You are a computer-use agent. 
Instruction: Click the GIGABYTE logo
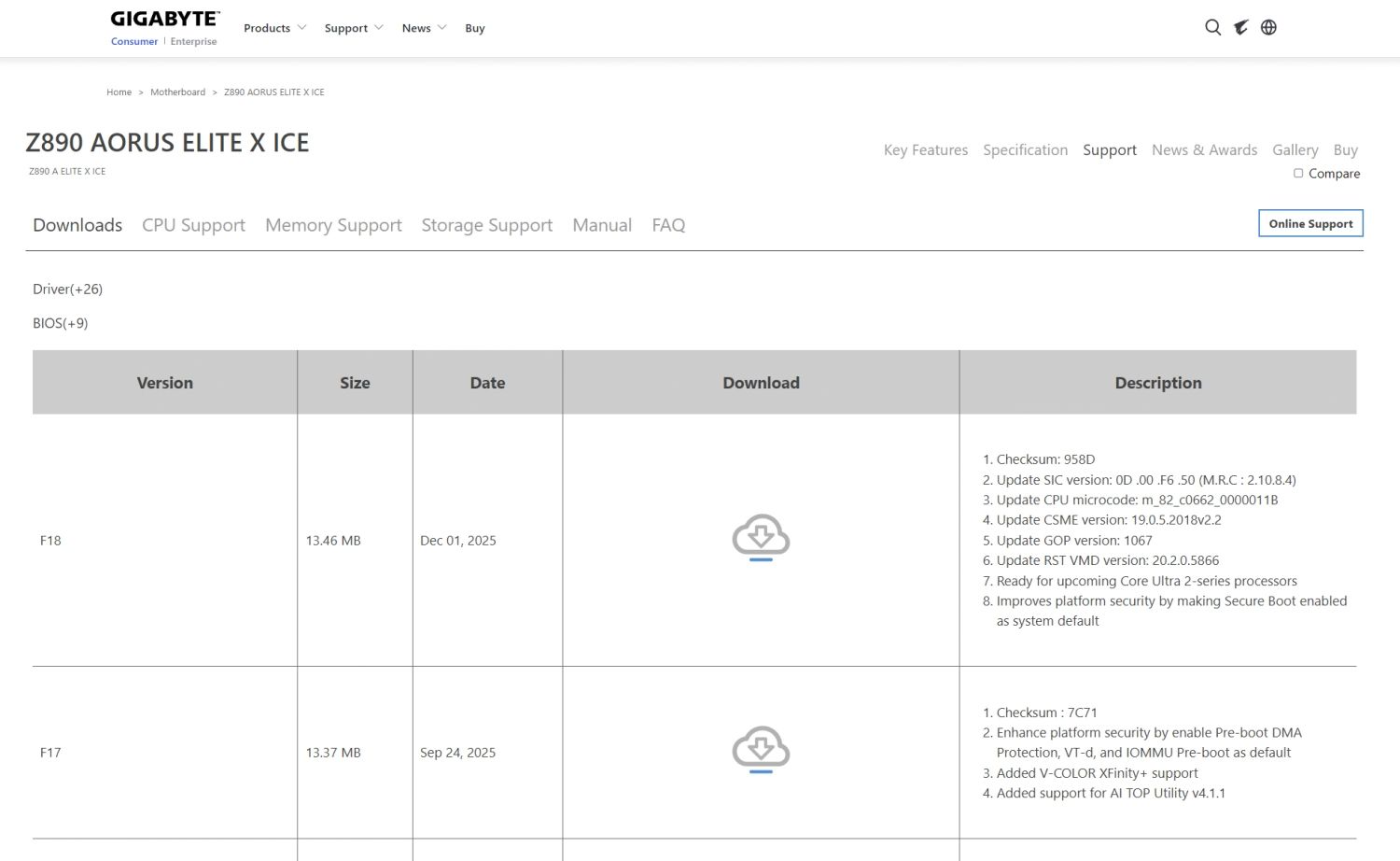[x=165, y=19]
